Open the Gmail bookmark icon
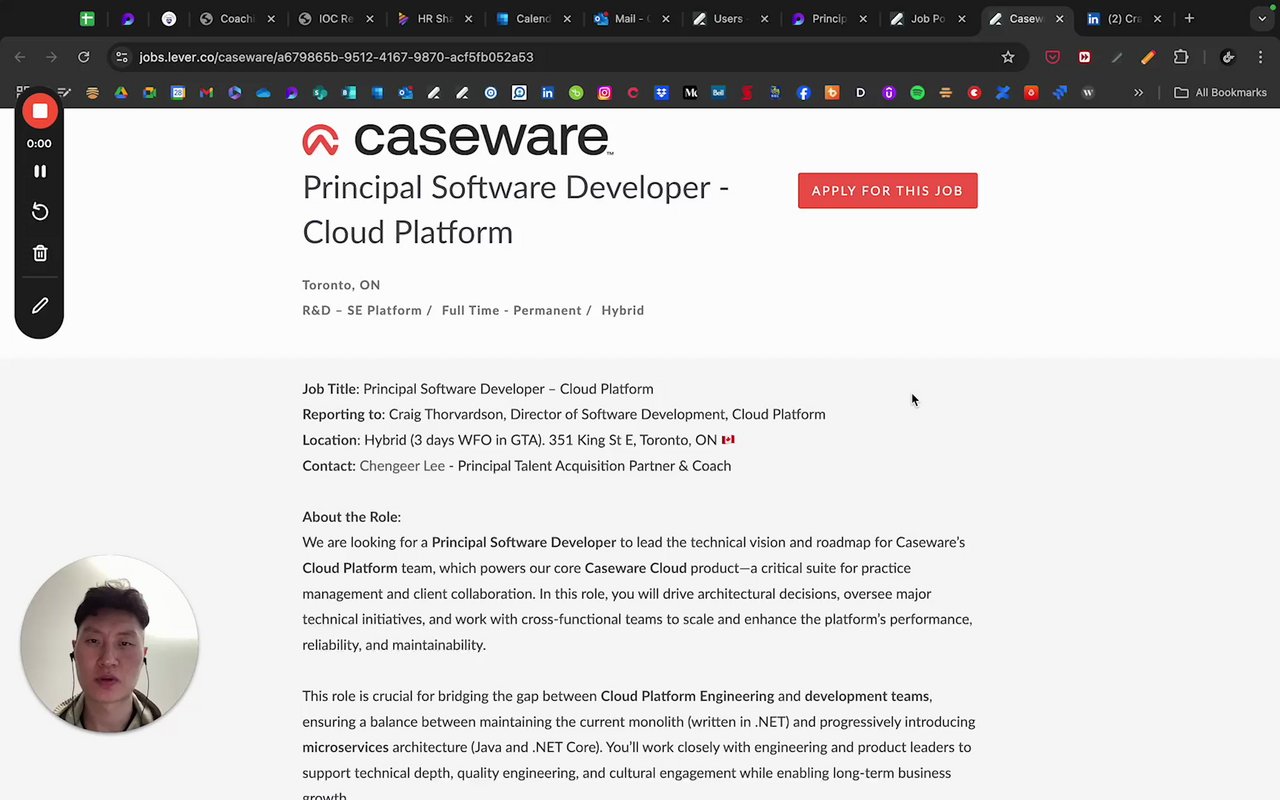This screenshot has height=800, width=1280. tap(206, 92)
